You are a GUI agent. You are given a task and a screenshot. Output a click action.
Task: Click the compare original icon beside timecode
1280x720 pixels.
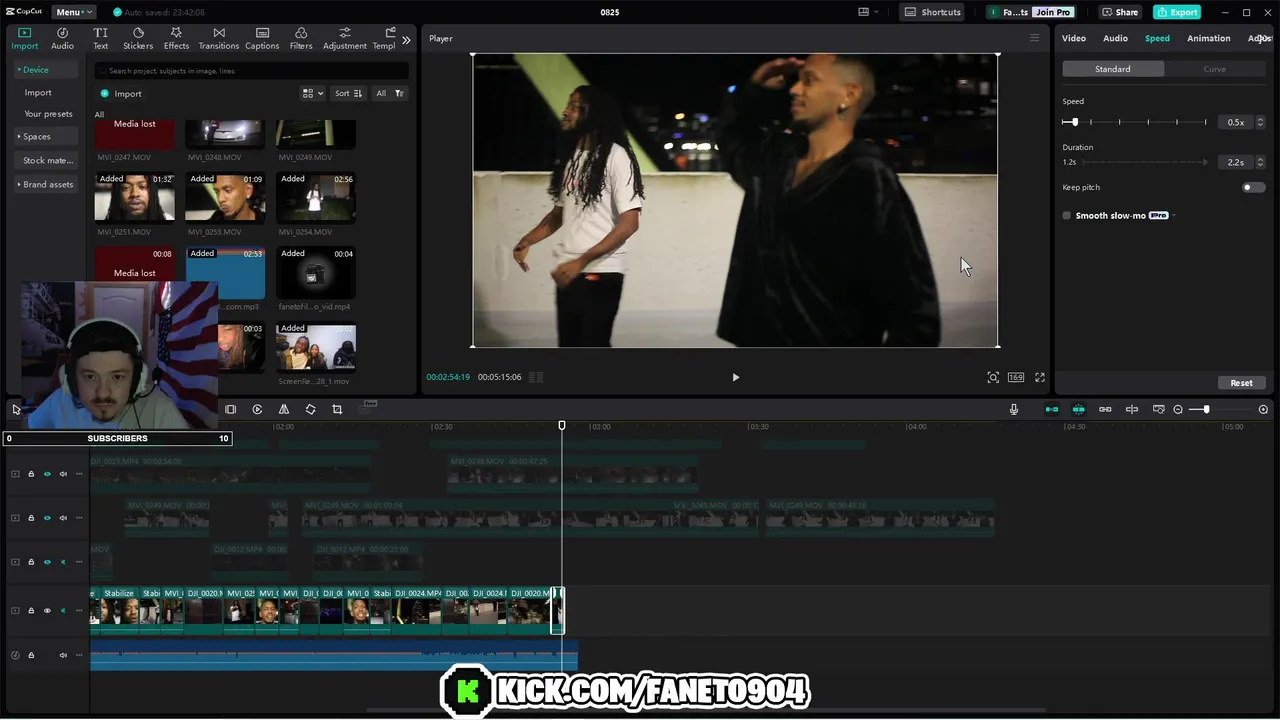pos(536,377)
